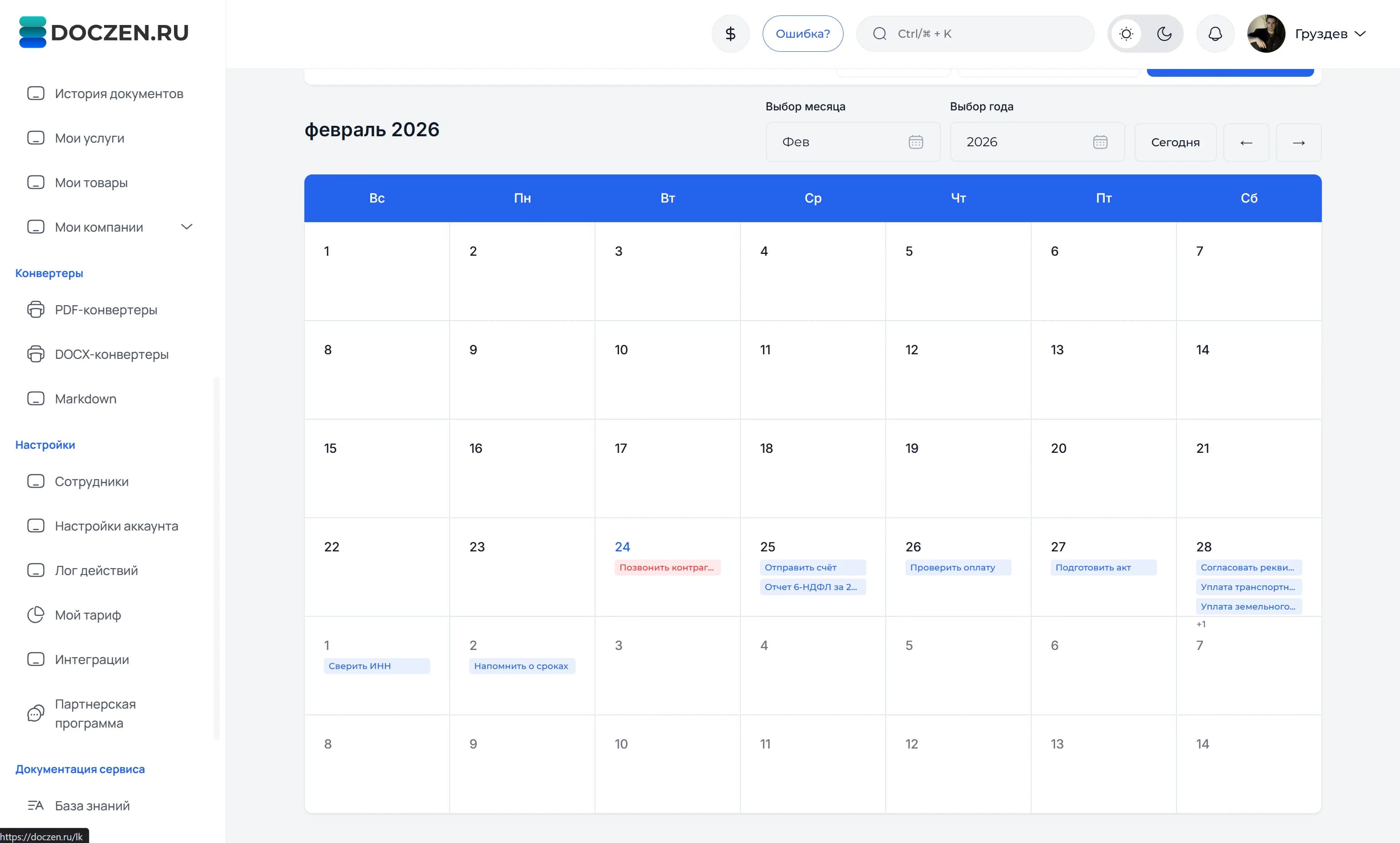Image resolution: width=1400 pixels, height=843 pixels.
Task: Click the Лог действий sidebar icon
Action: point(36,570)
